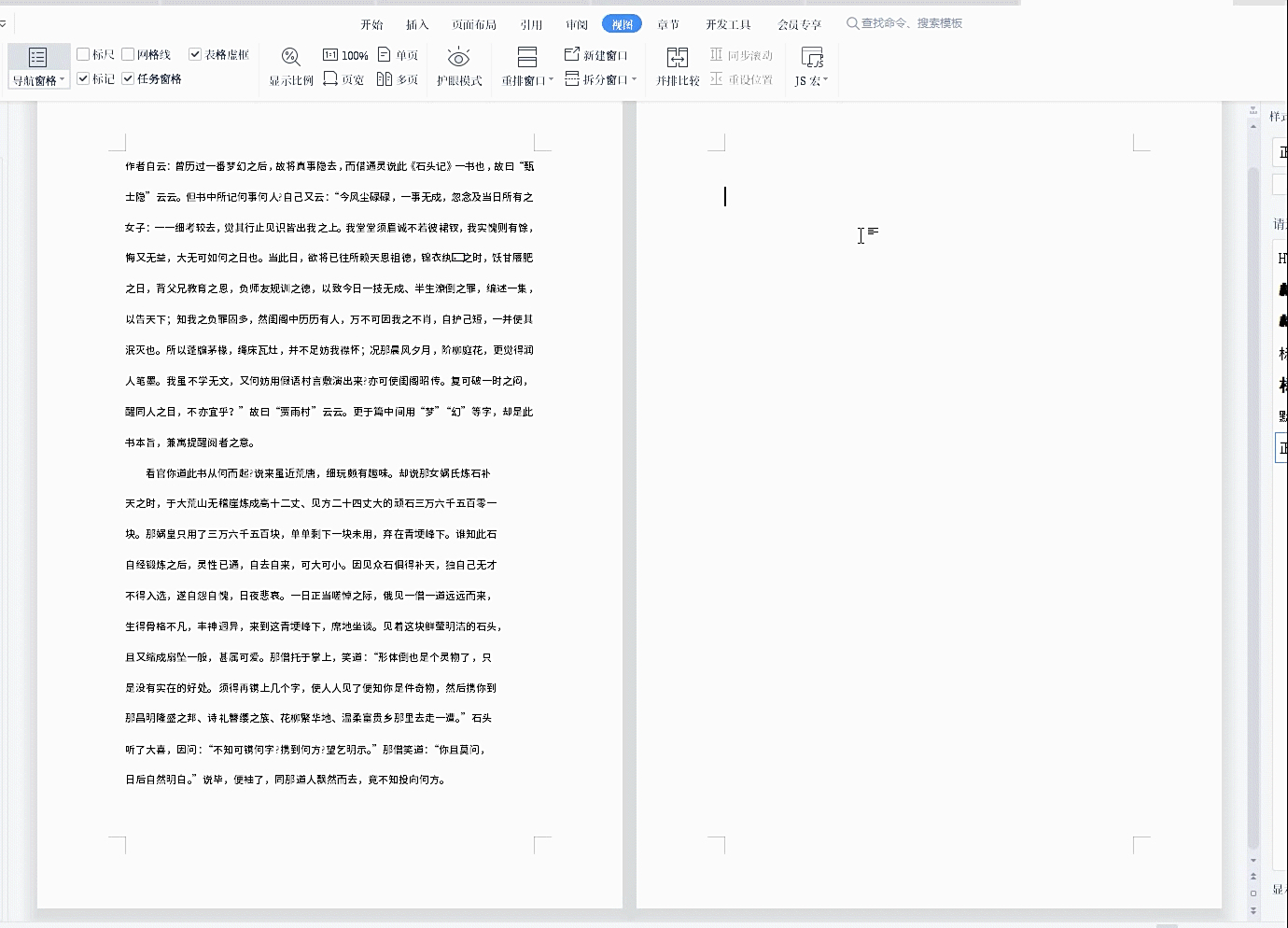This screenshot has width=1288, height=928.
Task: Click the 同步滚动 synchronous scrolling icon
Action: pos(717,55)
